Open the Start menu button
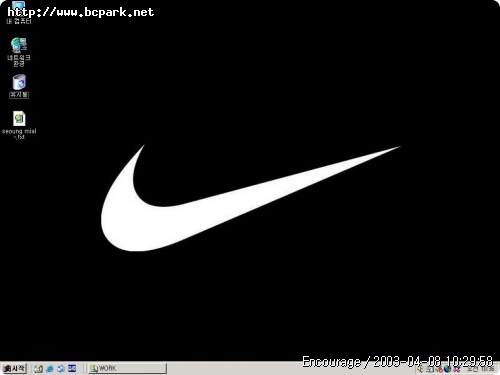 point(14,368)
